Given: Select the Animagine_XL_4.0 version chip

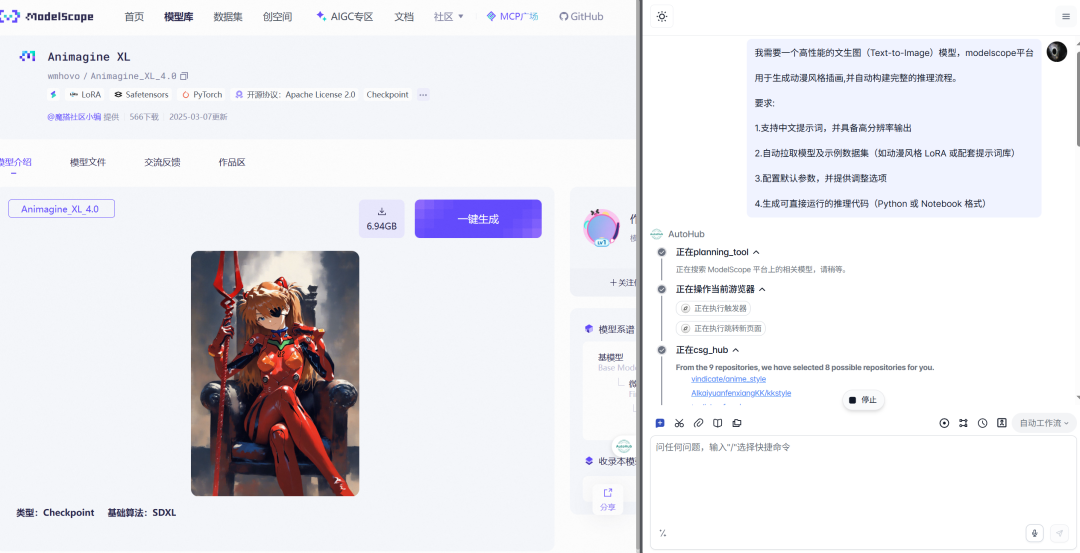Looking at the screenshot, I should click(61, 209).
